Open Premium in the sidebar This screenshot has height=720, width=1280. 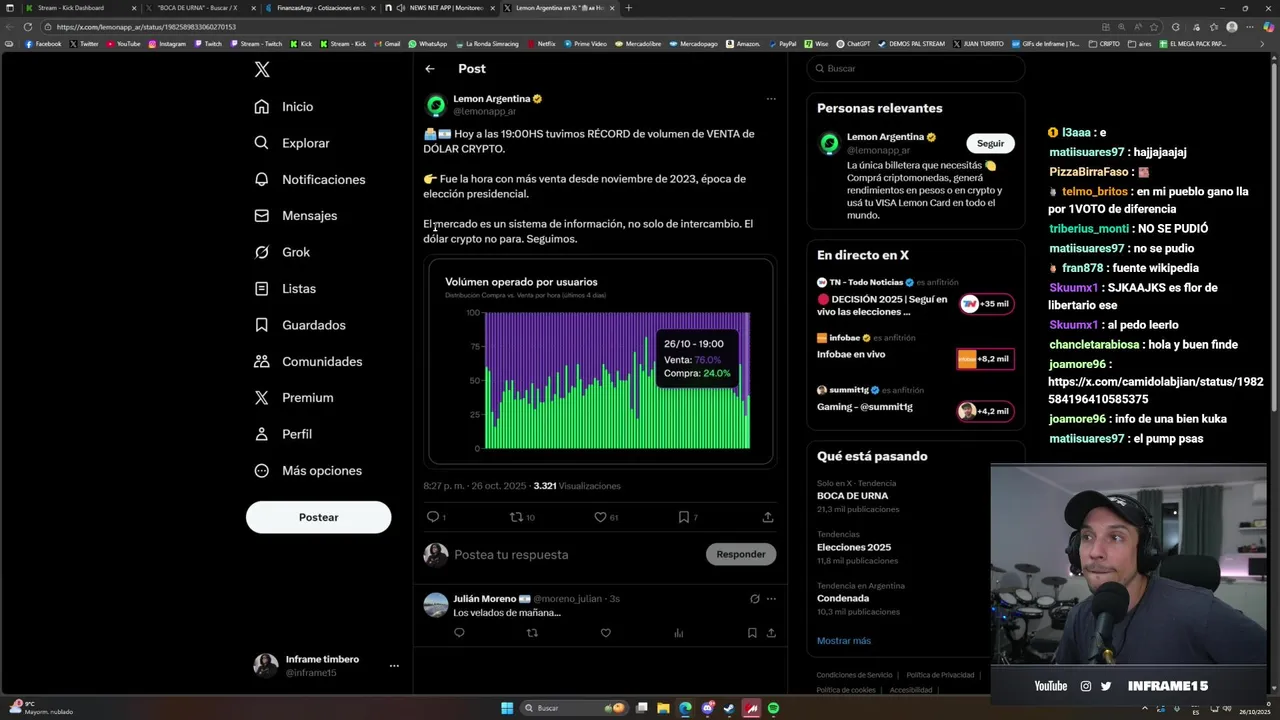(x=294, y=398)
